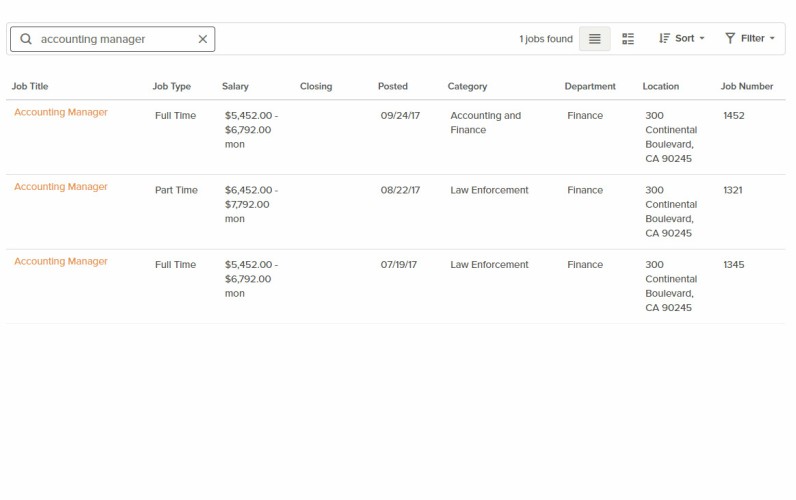Click the 'Accounting and Finance' category cell
The image size is (796, 500).
(485, 123)
